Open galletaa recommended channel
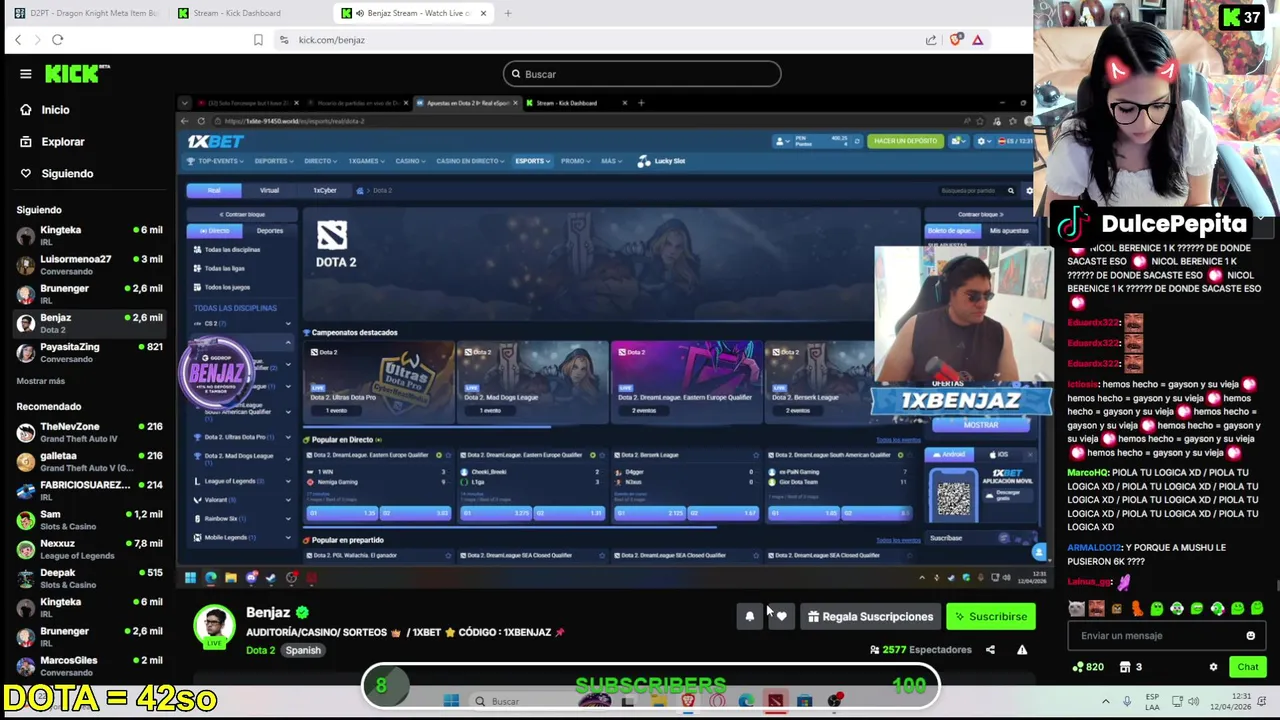The height and width of the screenshot is (720, 1280). 90,462
